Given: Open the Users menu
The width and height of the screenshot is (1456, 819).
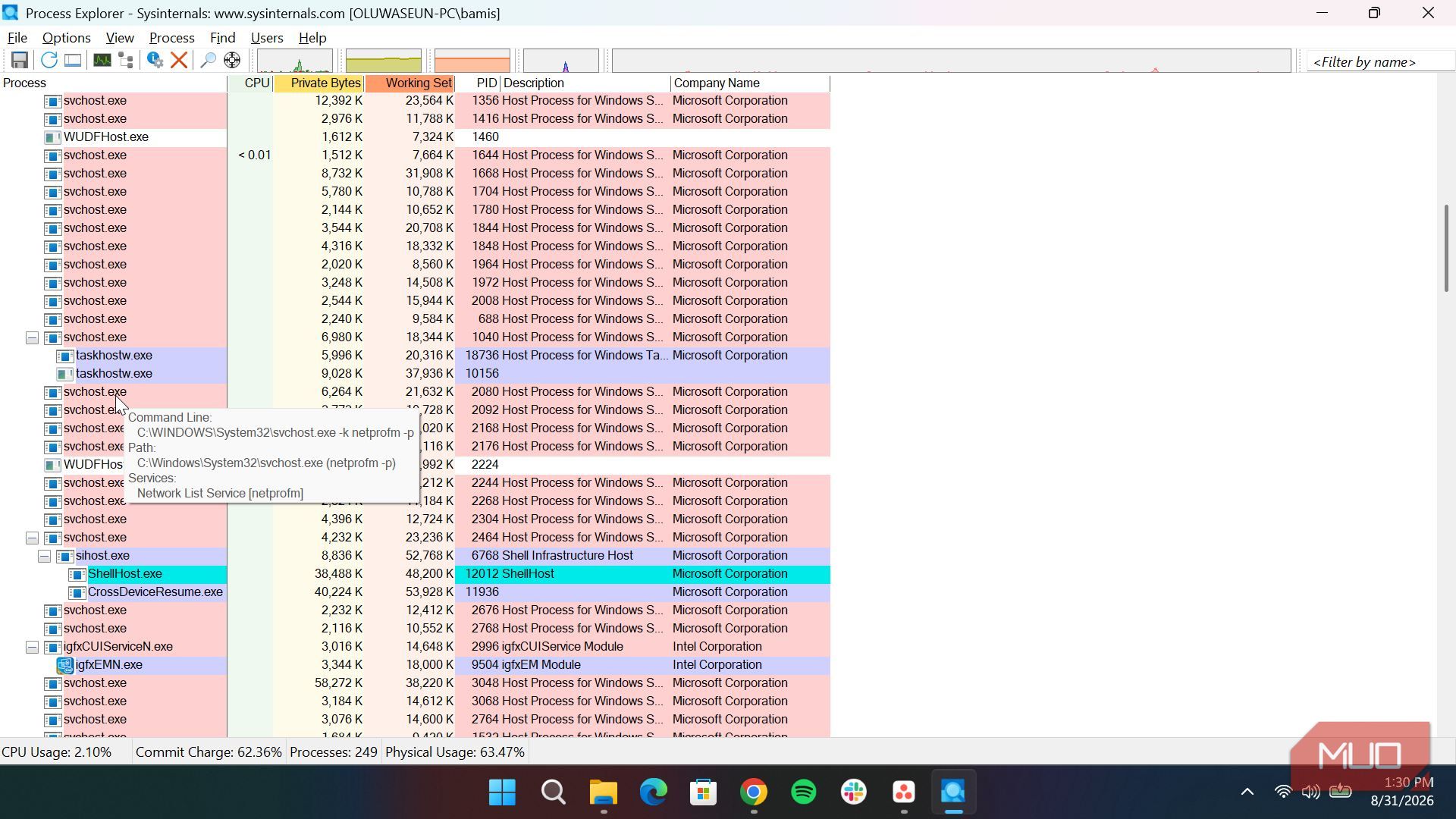Looking at the screenshot, I should 267,38.
